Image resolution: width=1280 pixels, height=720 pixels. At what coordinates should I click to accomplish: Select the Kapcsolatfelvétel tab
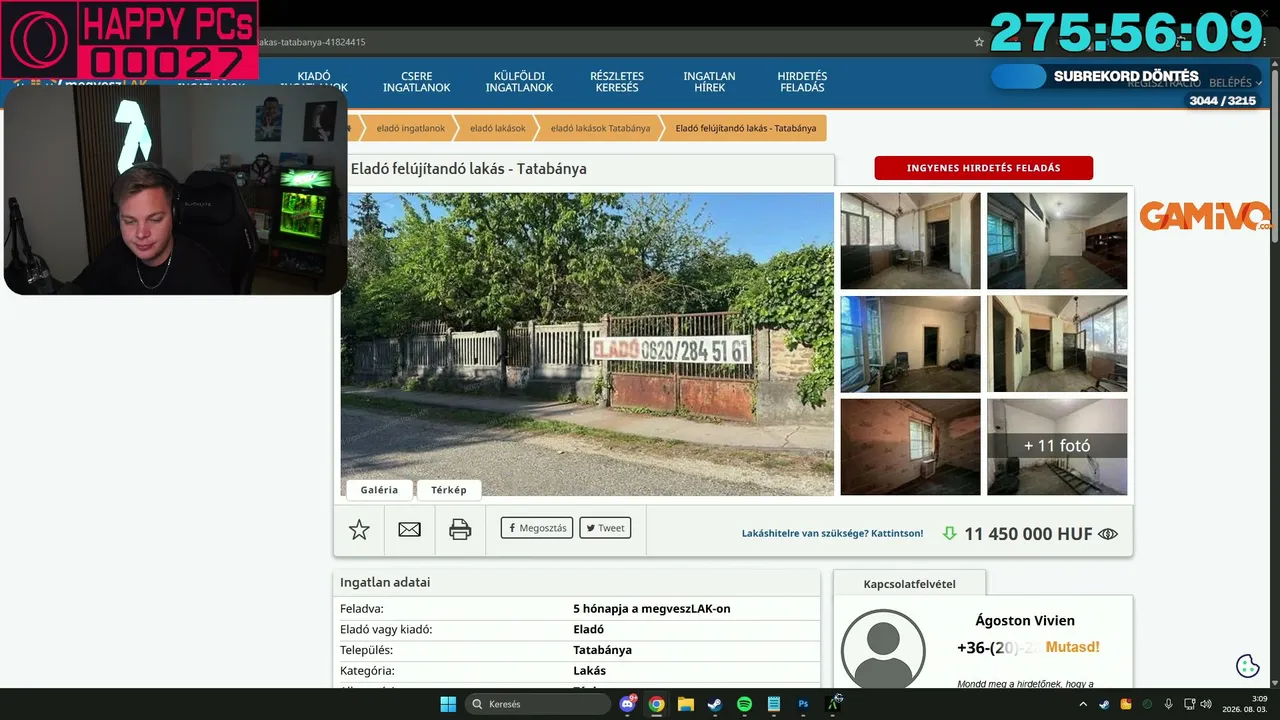(x=909, y=584)
